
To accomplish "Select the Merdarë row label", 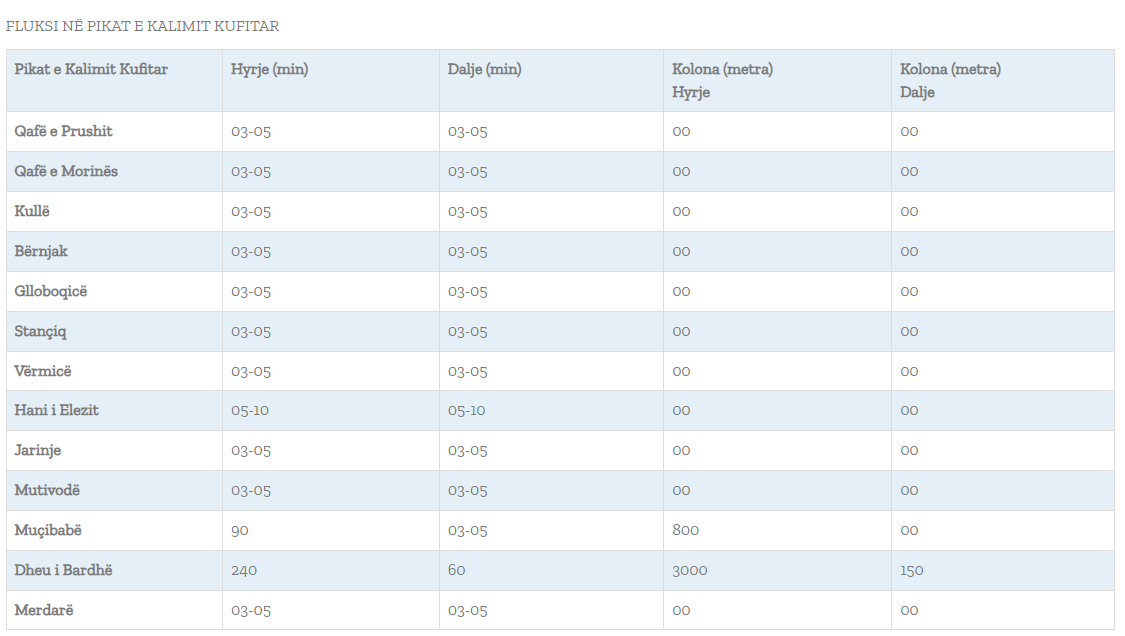I will (x=44, y=610).
